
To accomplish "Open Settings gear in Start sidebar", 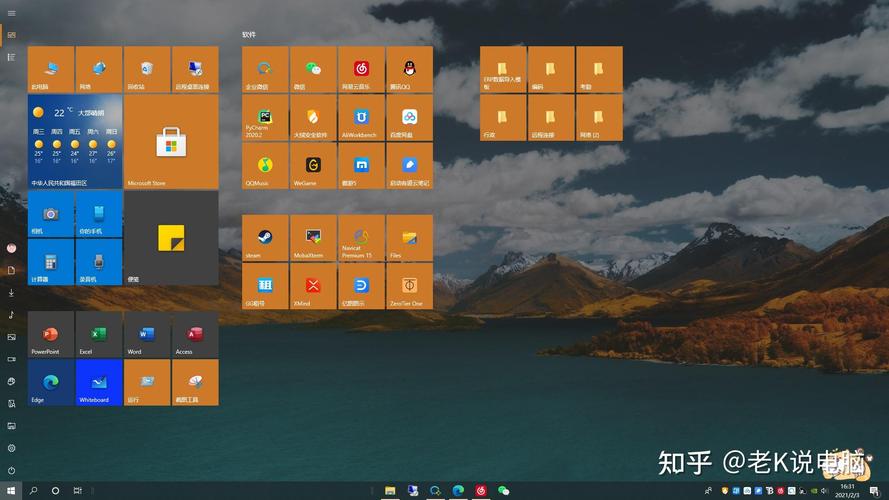I will [11, 448].
